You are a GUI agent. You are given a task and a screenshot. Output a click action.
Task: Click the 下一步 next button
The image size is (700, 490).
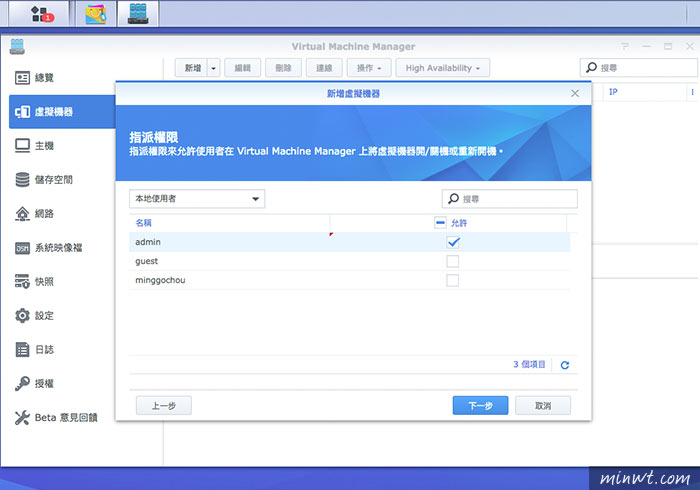coord(480,406)
